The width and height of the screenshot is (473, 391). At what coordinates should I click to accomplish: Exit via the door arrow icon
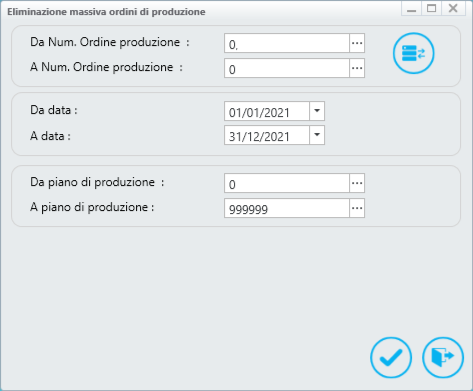pyautogui.click(x=443, y=357)
